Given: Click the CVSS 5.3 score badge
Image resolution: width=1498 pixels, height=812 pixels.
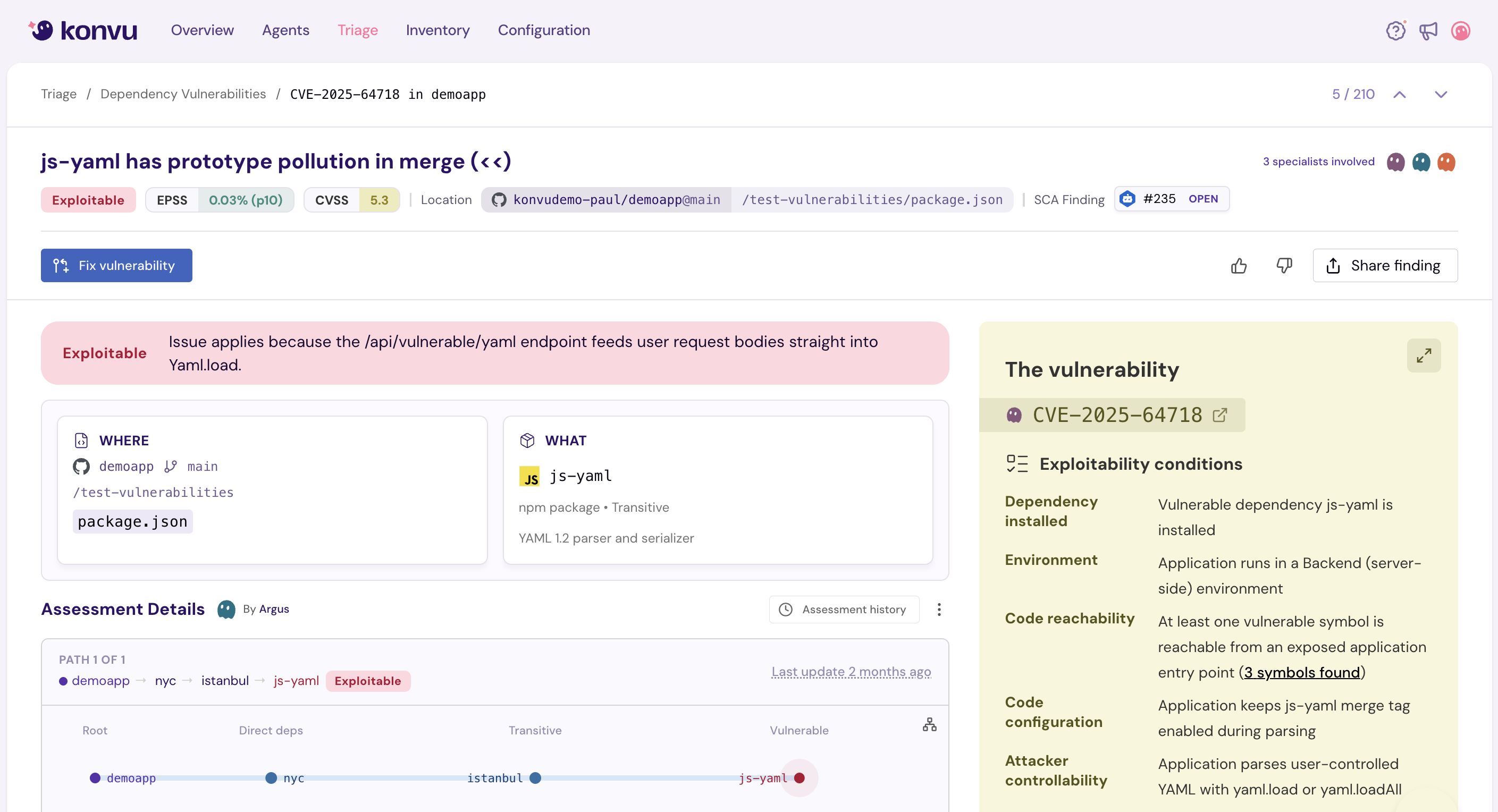Looking at the screenshot, I should pos(352,200).
